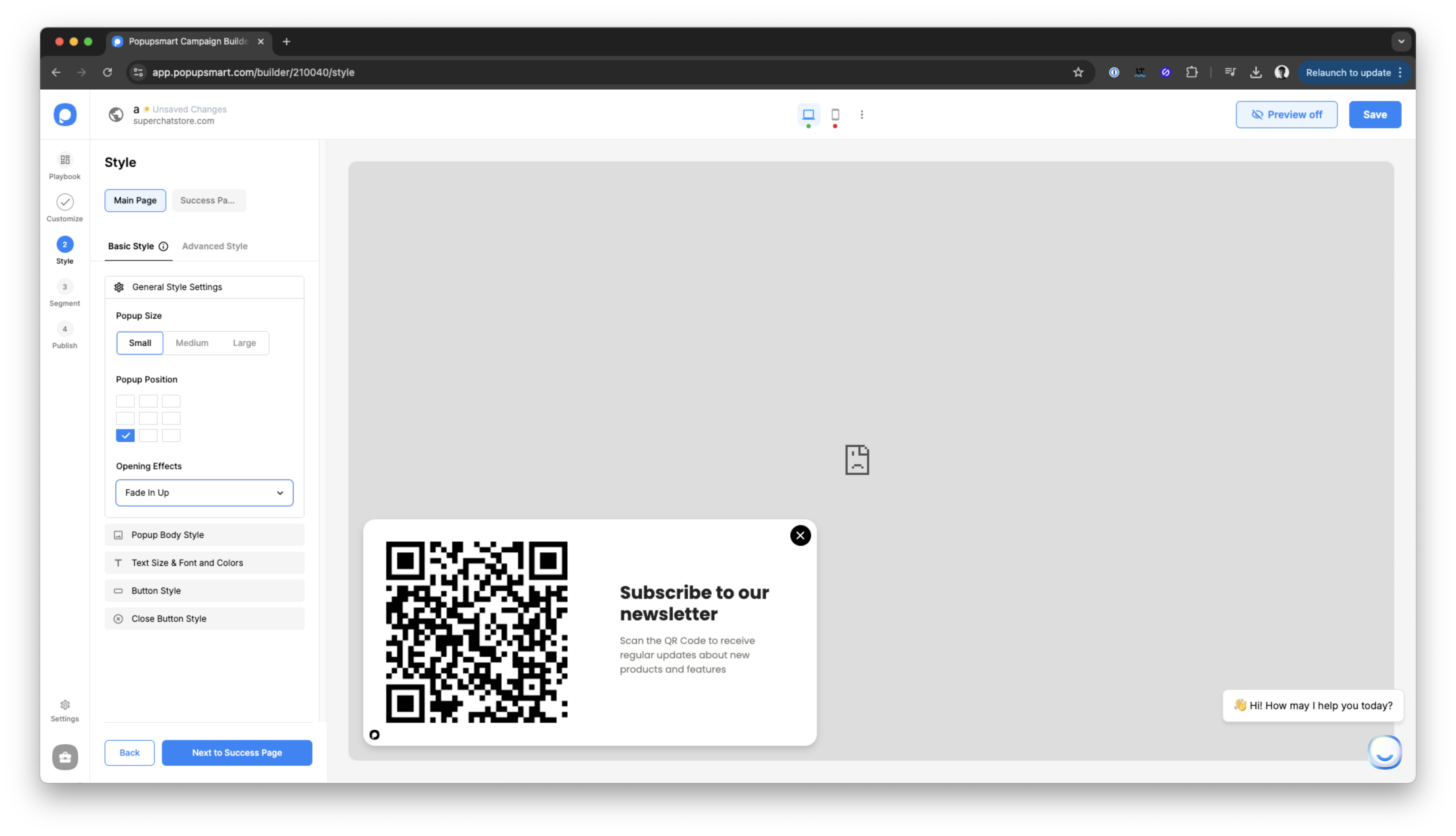Screen dimensions: 1456x836
Task: Switch to the Advanced Style tab
Action: point(215,246)
